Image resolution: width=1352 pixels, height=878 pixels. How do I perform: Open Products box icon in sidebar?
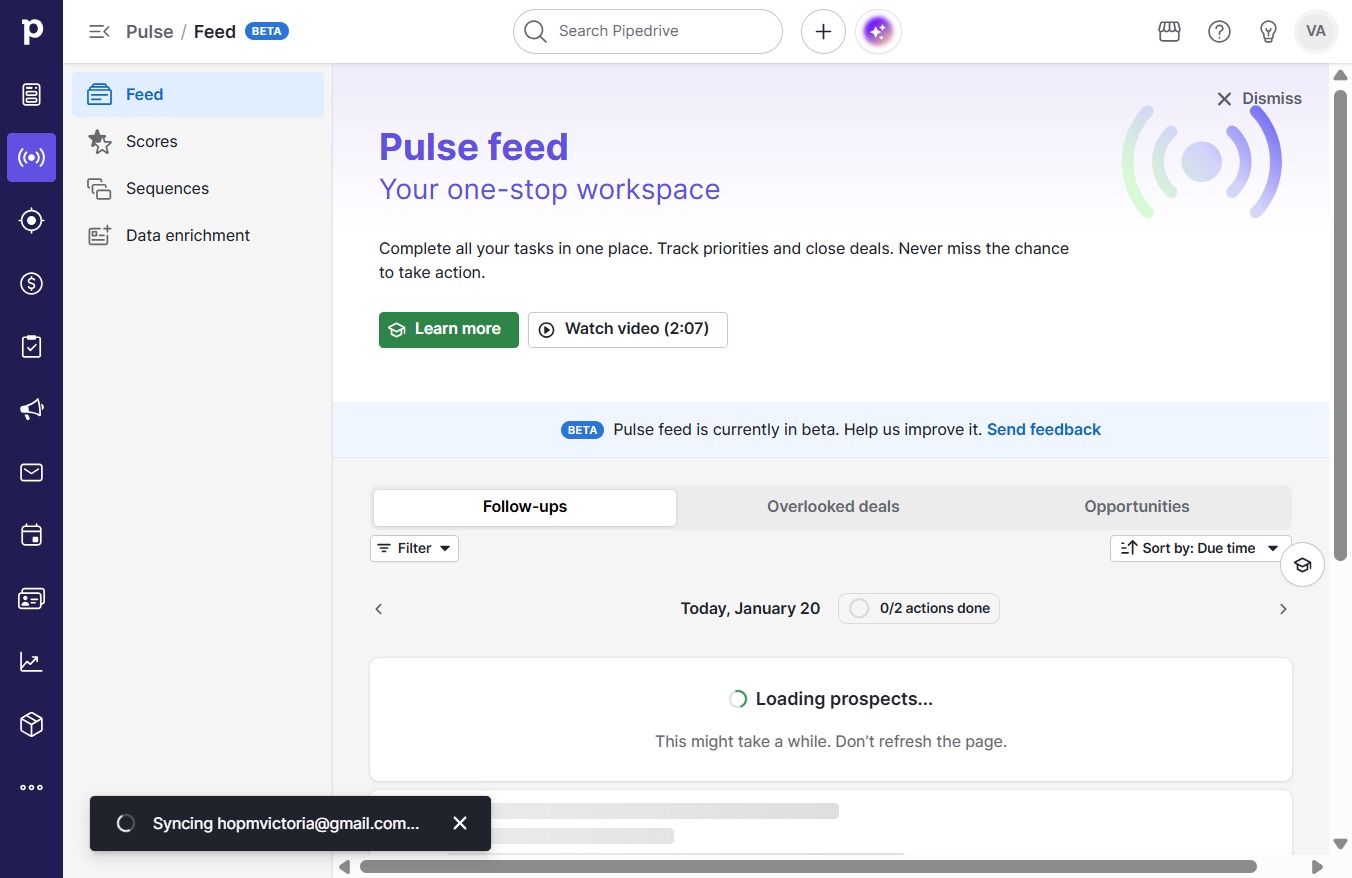[x=32, y=724]
